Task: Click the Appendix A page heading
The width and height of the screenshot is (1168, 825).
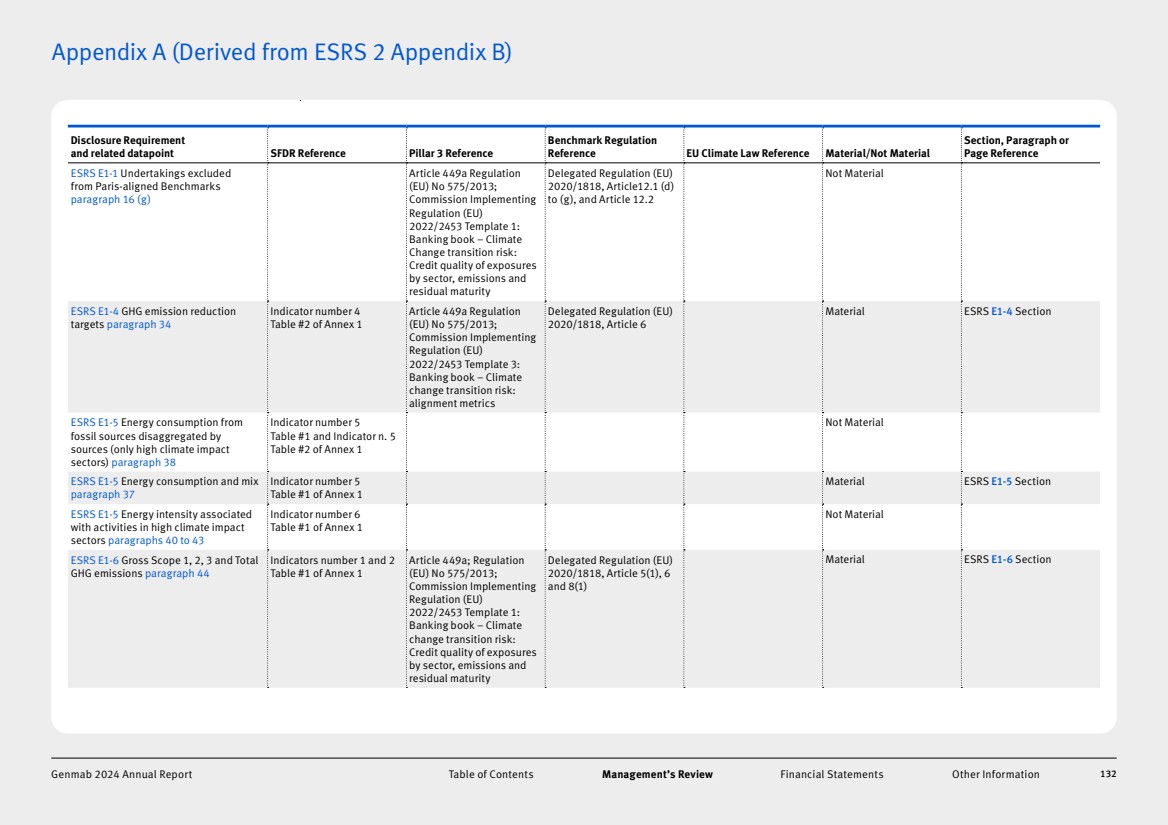Action: [x=281, y=53]
